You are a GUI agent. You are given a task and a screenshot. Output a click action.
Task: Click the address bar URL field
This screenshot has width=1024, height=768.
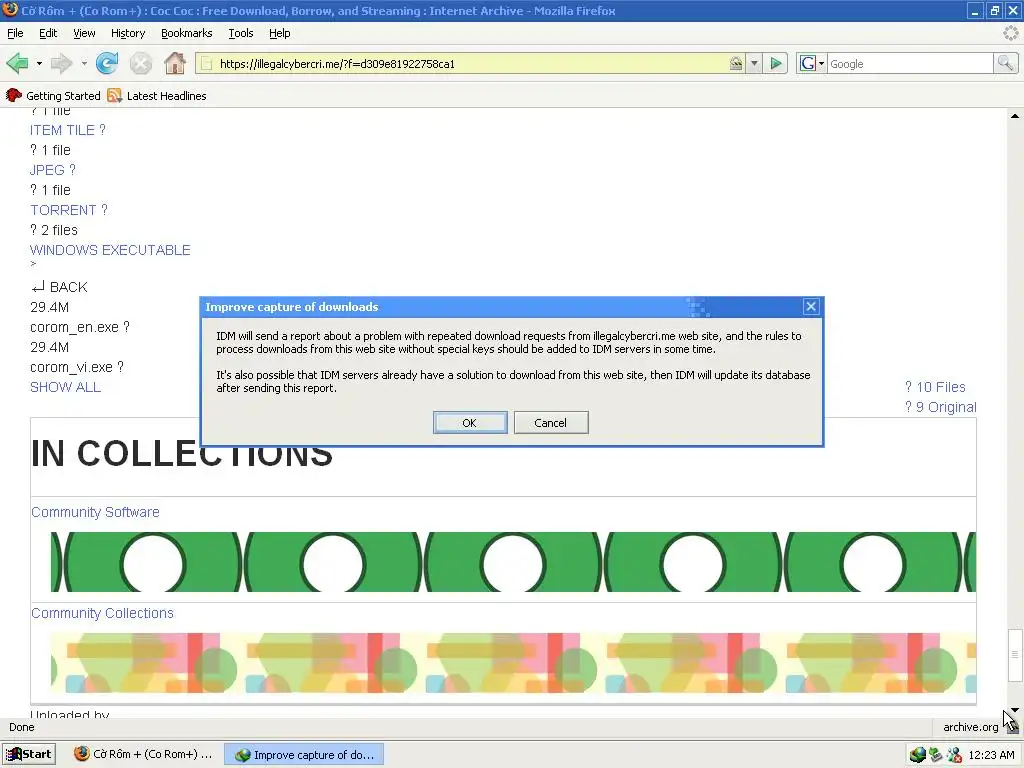470,63
